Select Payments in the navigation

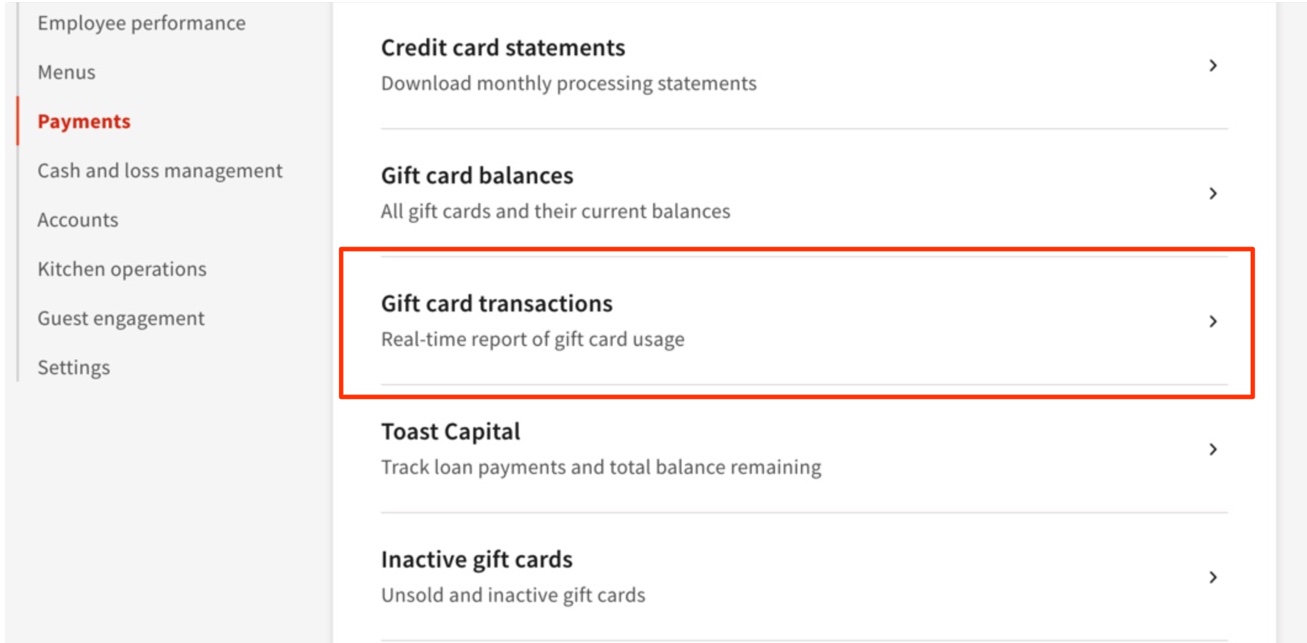click(84, 121)
